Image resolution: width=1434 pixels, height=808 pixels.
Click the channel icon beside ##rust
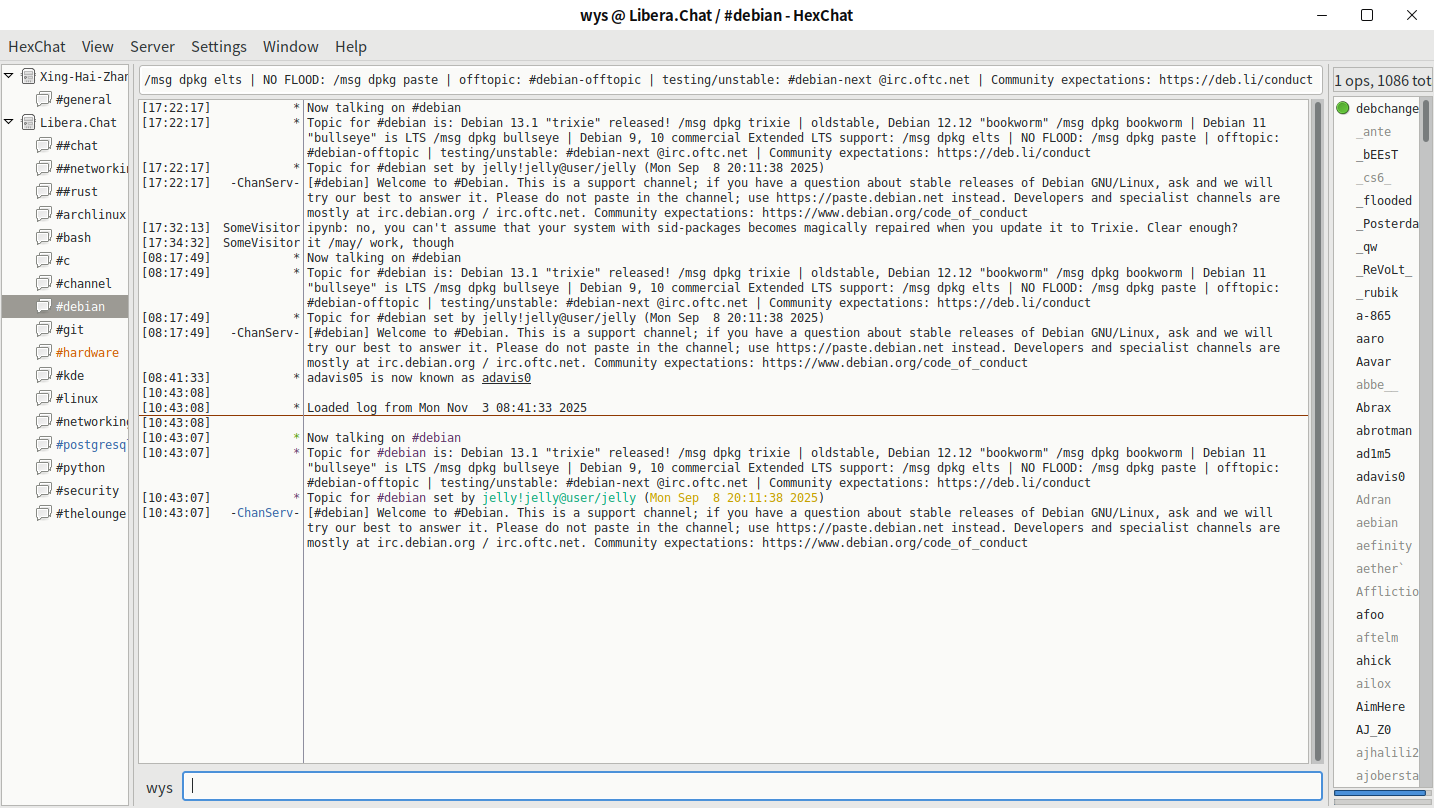click(x=43, y=191)
